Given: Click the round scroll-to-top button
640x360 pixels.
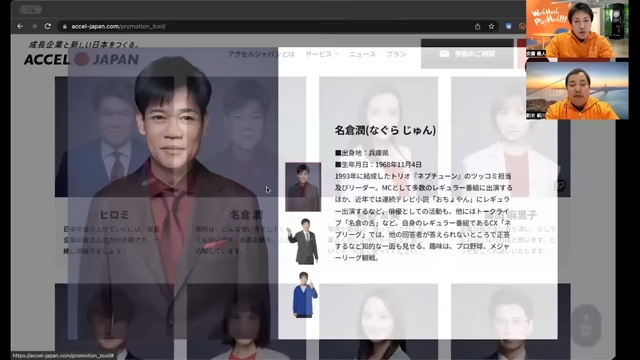Looking at the screenshot, I should pyautogui.click(x=586, y=325).
